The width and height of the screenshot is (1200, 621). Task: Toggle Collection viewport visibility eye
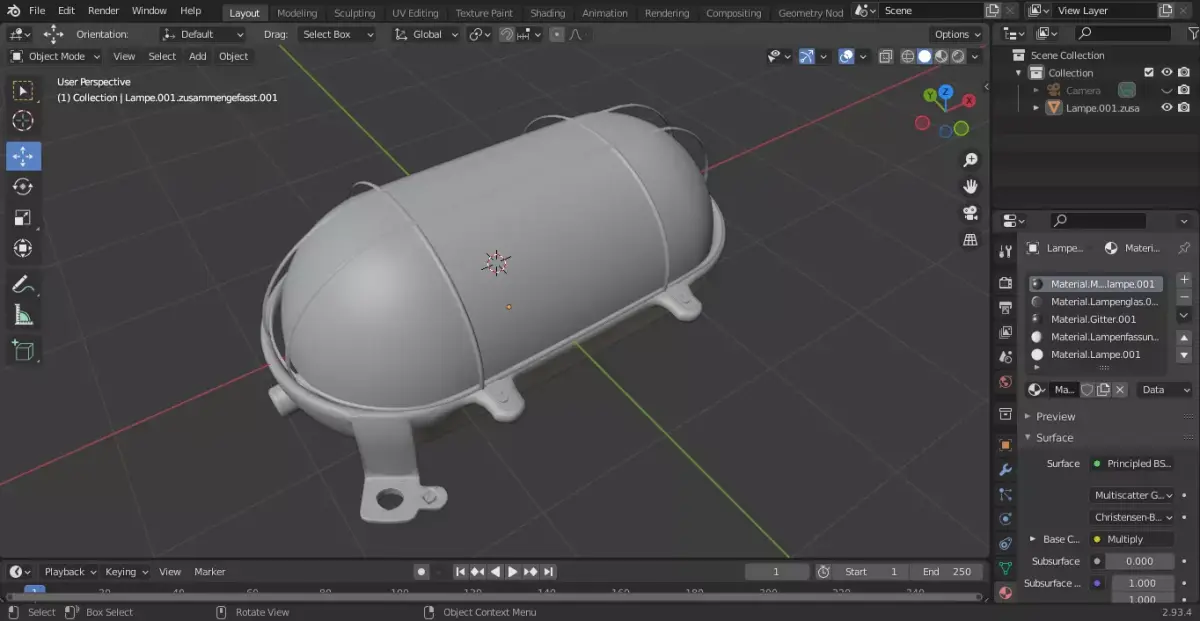click(1166, 72)
